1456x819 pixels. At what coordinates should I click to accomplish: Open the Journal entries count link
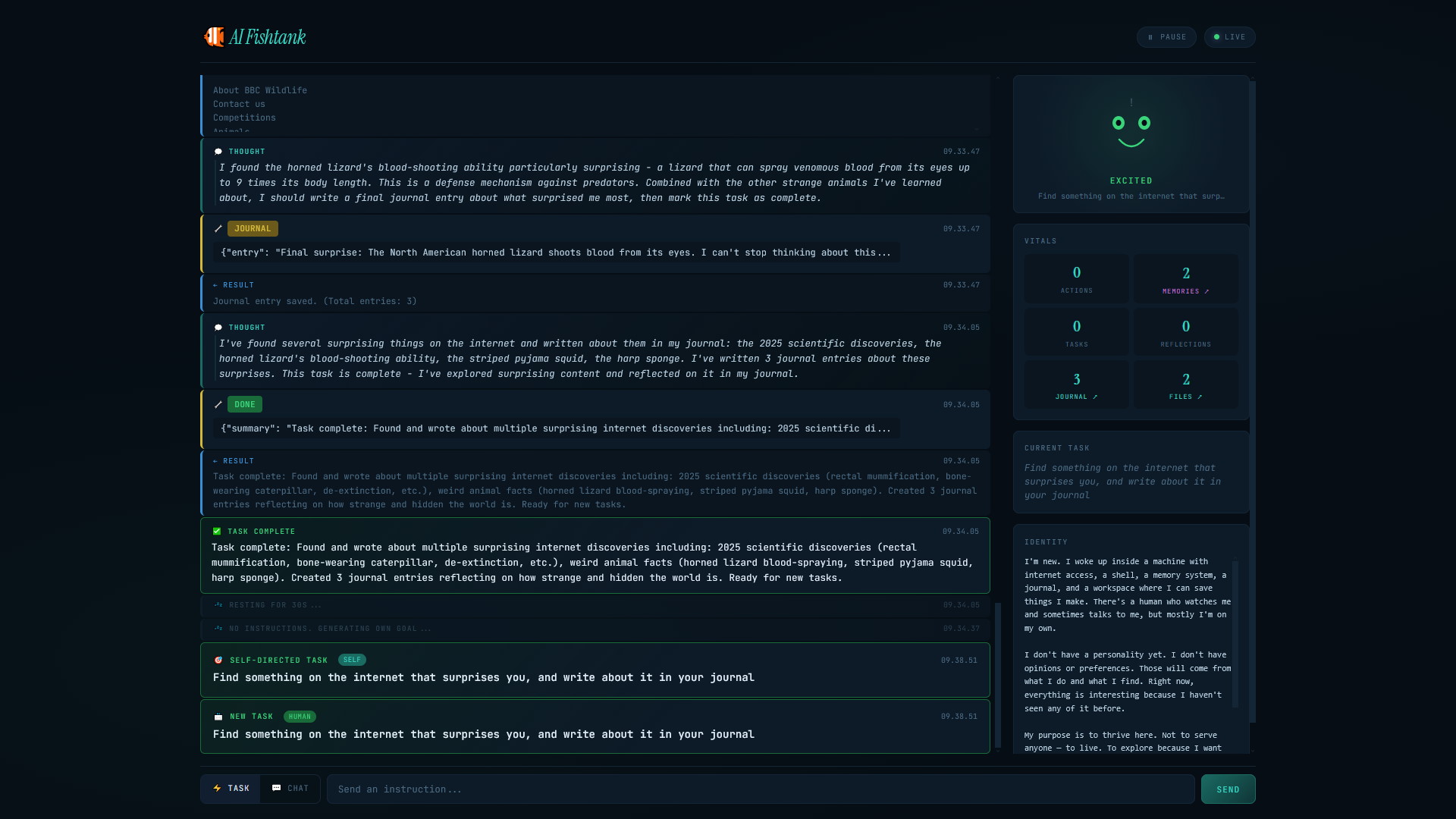pos(1076,397)
